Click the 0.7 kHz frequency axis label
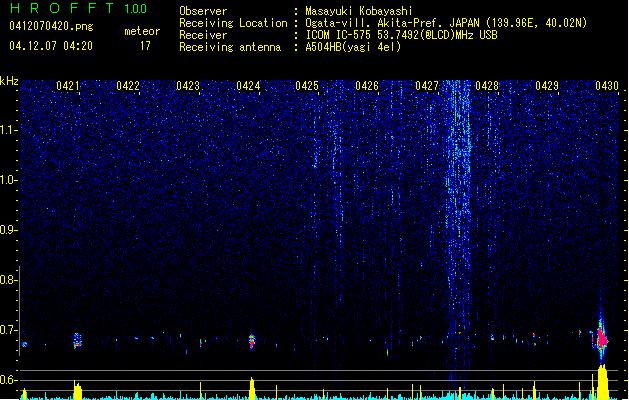Viewport: 629px width, 400px height. (9, 330)
